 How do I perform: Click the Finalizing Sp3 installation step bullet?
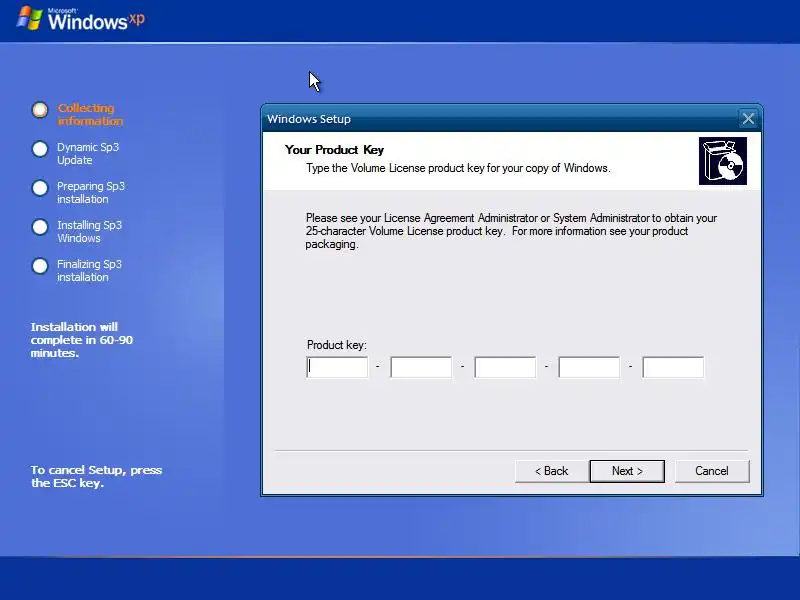[40, 266]
